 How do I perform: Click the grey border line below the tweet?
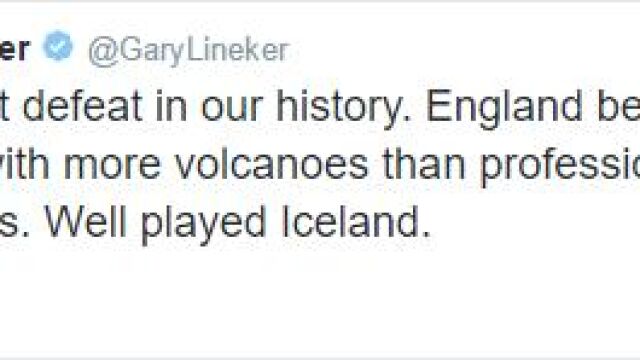coord(320,358)
